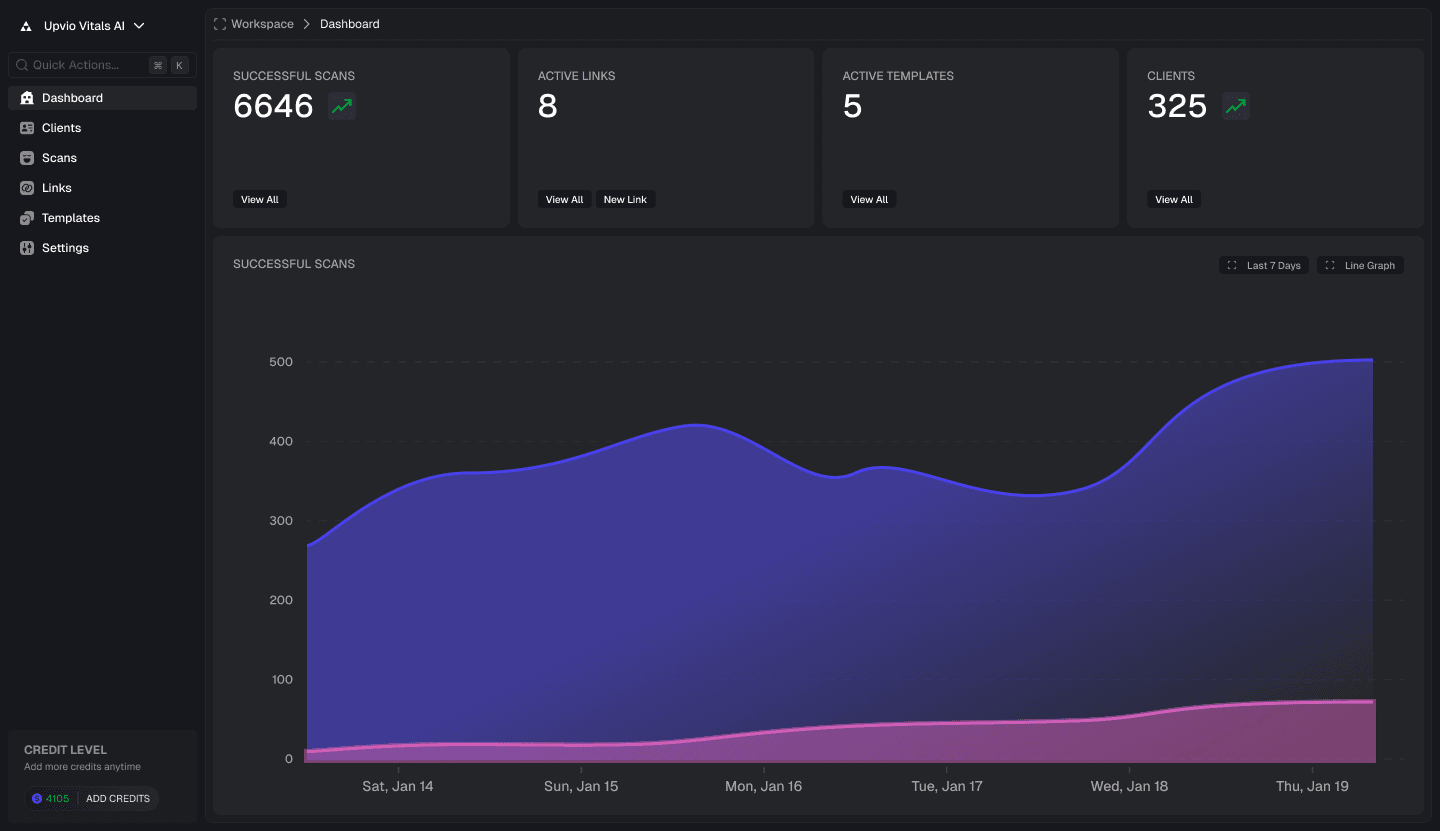Image resolution: width=1440 pixels, height=831 pixels.
Task: Click the New Link button
Action: [625, 199]
